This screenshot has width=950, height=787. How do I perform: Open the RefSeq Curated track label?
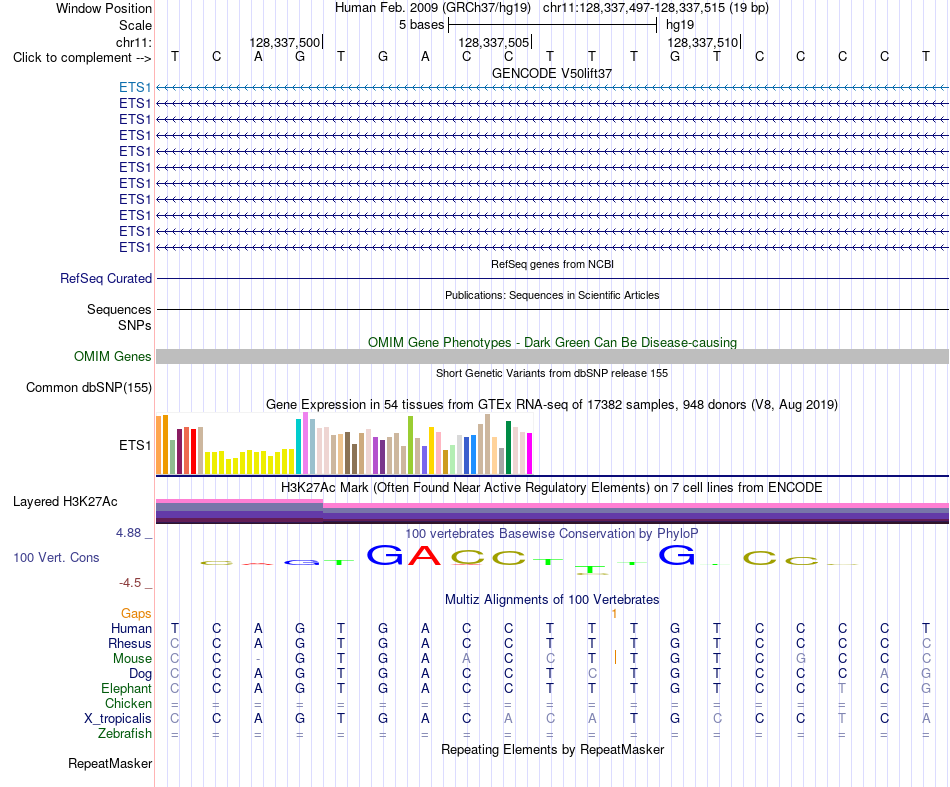[x=106, y=279]
